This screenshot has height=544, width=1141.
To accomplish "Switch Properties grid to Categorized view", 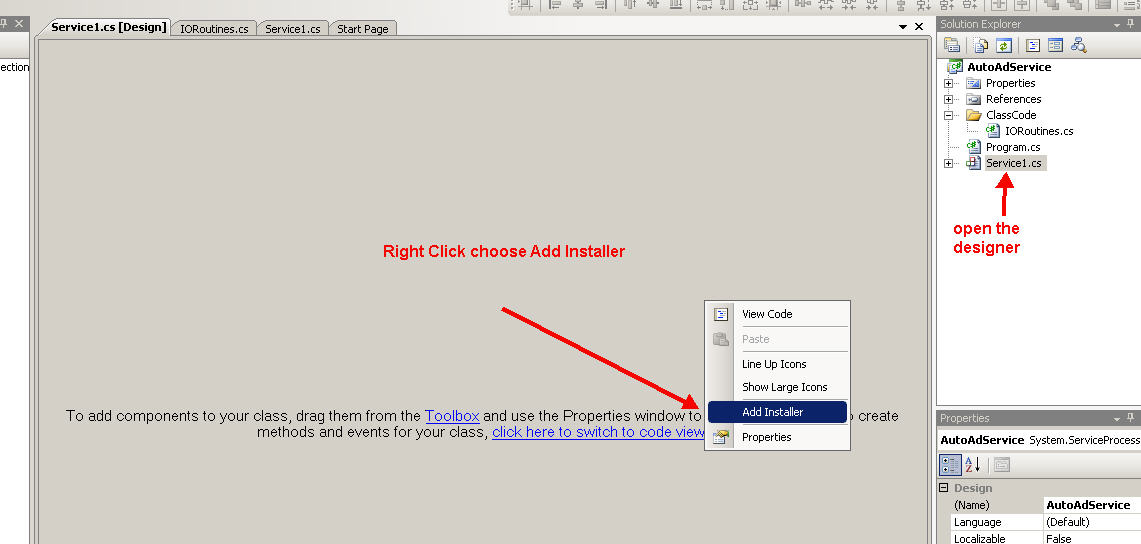I will (x=950, y=464).
